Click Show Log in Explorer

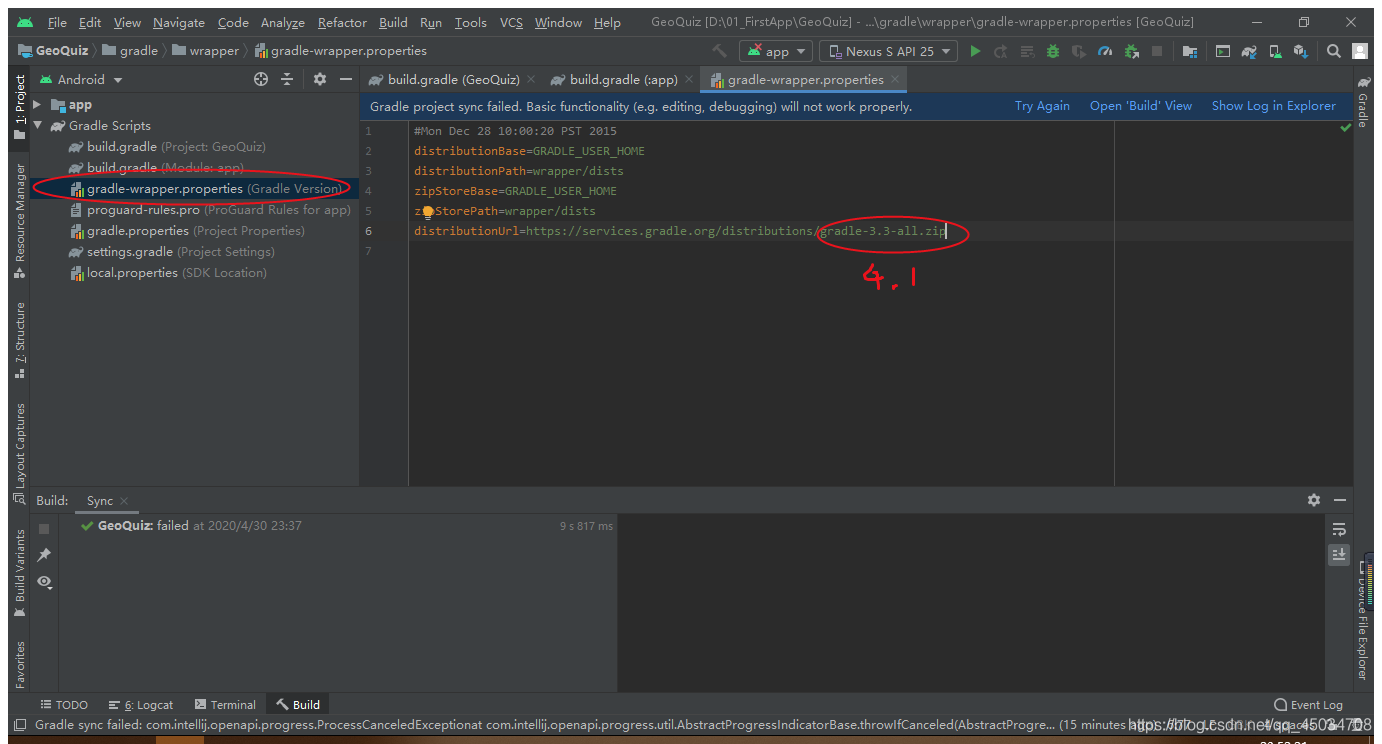(1273, 105)
